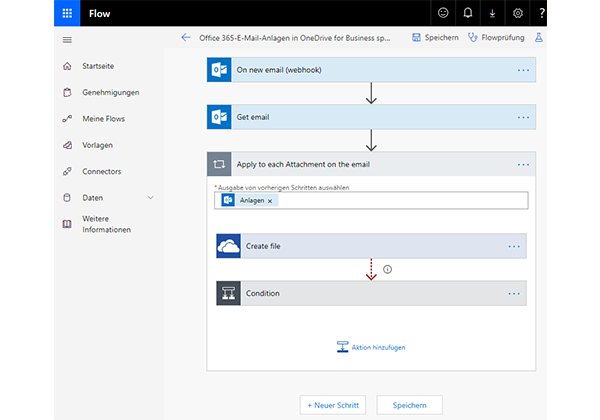
Task: Click the Daten database icon
Action: 67,198
